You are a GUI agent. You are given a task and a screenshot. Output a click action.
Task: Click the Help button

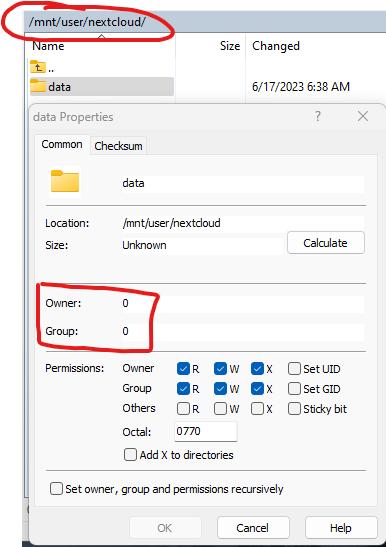click(341, 528)
